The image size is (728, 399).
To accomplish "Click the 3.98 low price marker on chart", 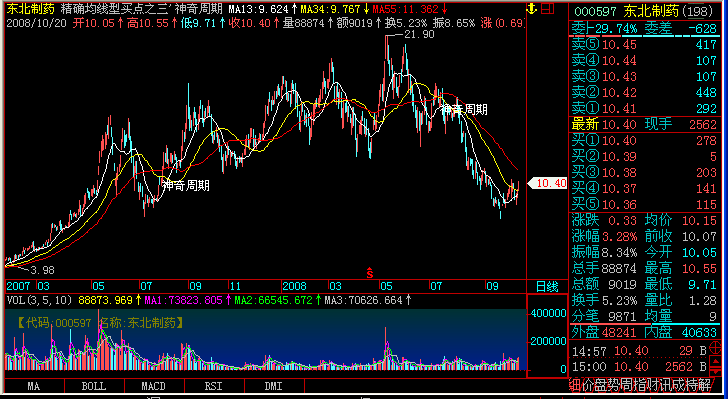I will 42,270.
